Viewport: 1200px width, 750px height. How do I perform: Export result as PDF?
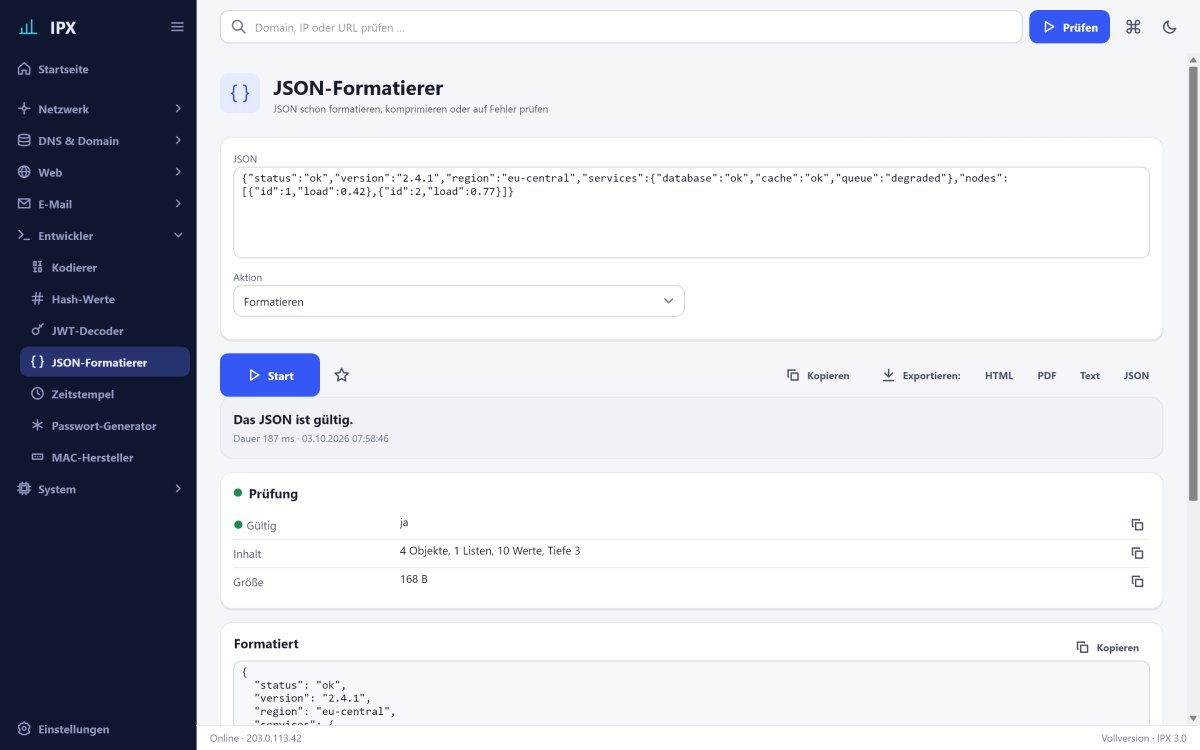click(x=1047, y=376)
